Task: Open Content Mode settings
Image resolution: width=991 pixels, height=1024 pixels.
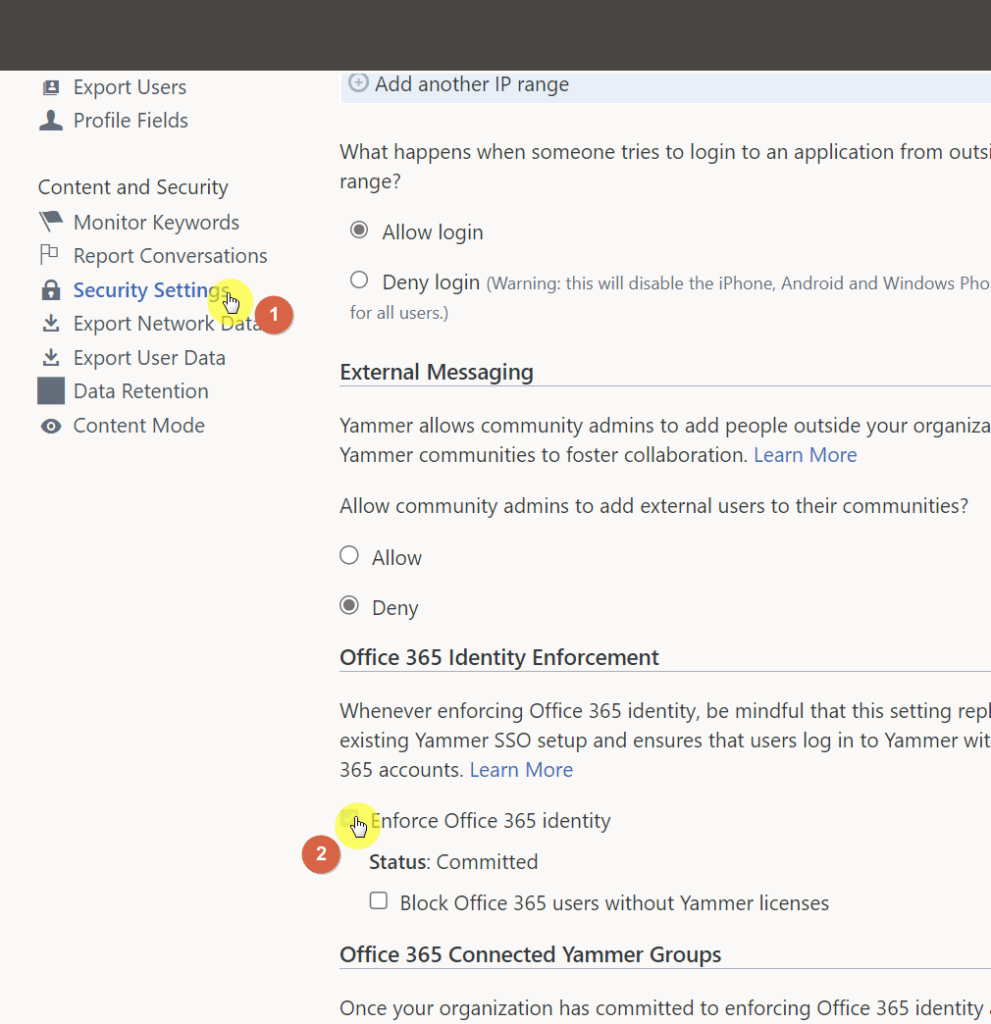Action: 138,426
